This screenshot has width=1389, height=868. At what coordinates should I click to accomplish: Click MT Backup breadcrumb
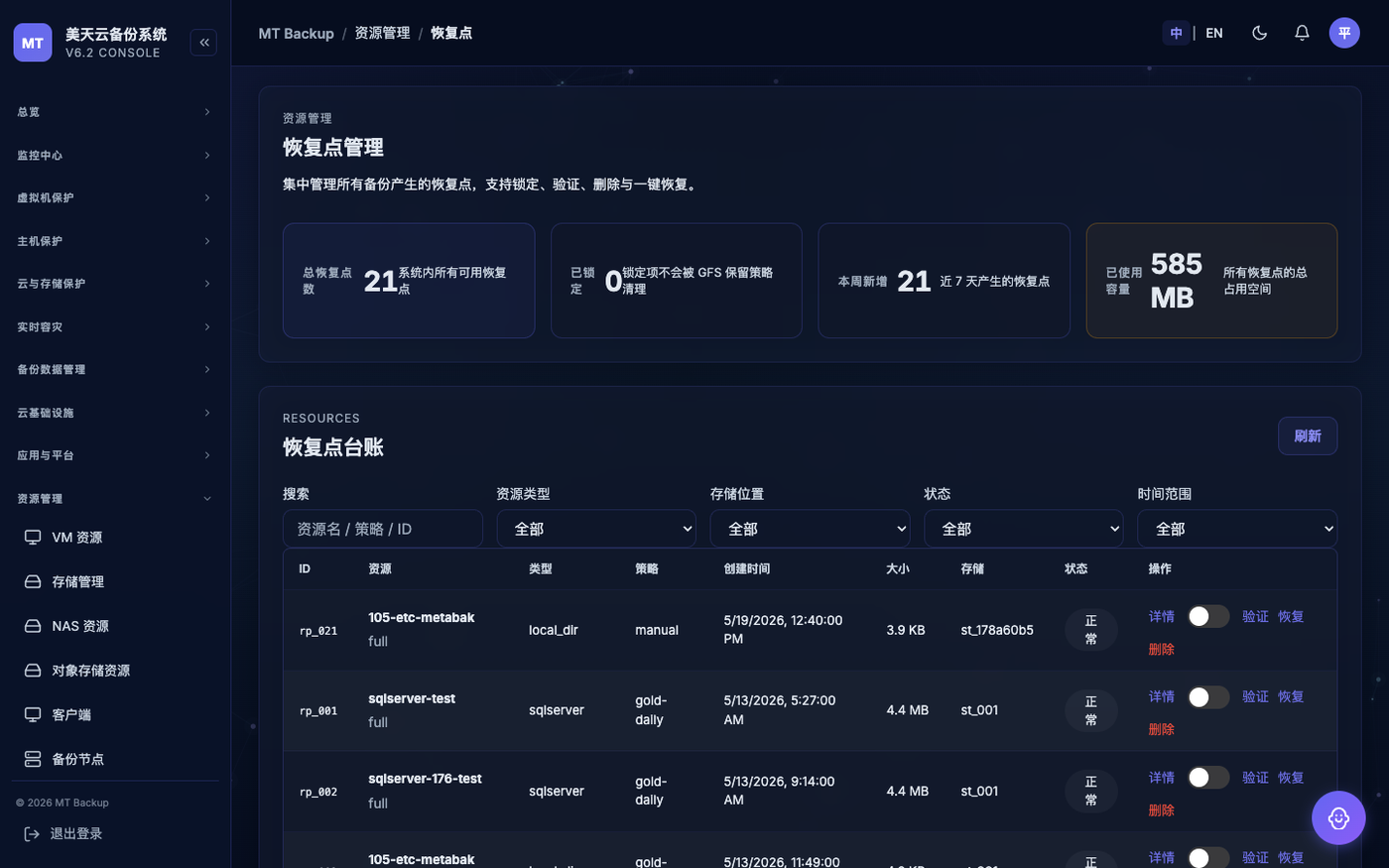296,34
